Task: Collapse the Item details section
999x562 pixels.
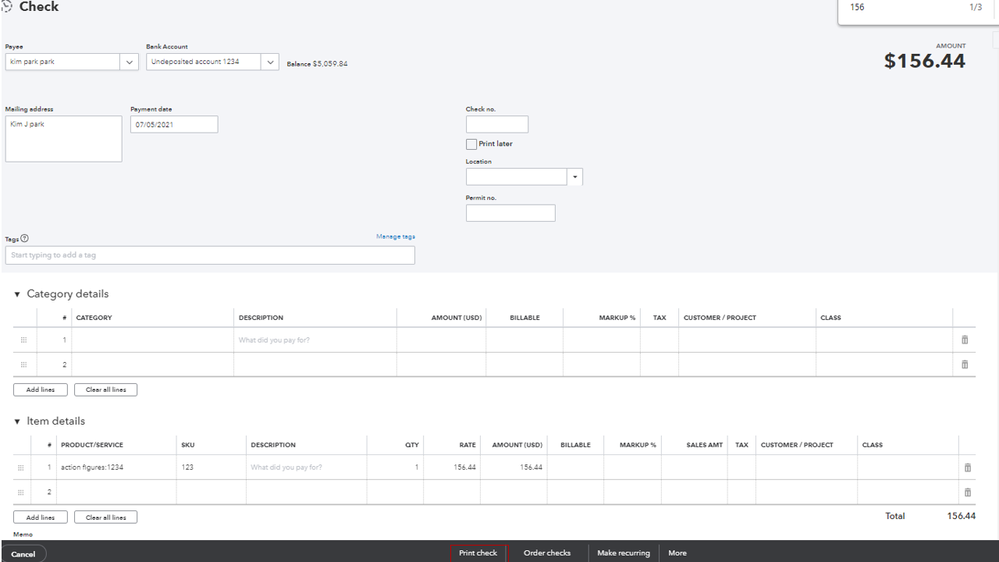Action: point(17,421)
